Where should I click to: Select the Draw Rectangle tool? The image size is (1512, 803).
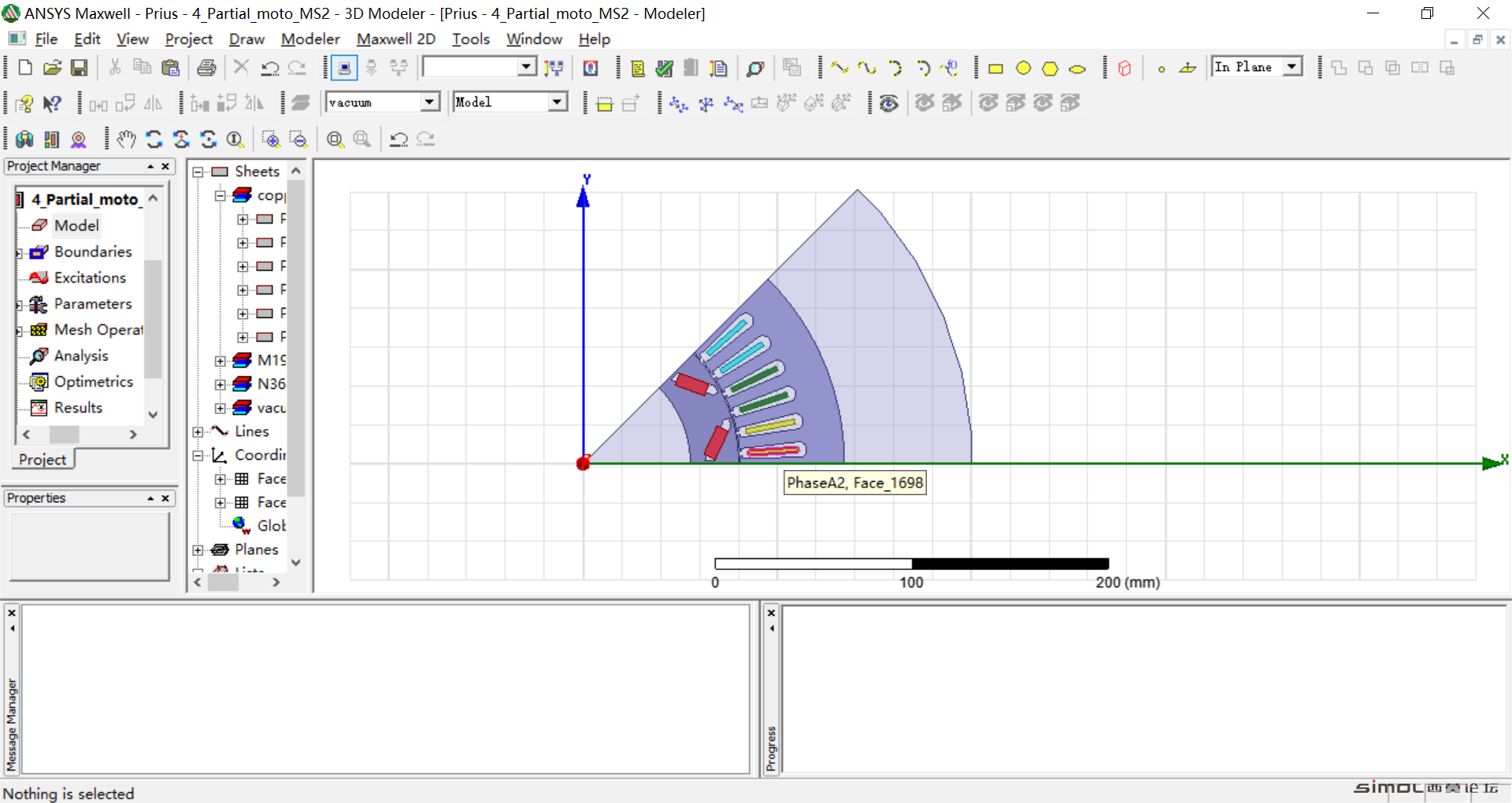(x=995, y=68)
